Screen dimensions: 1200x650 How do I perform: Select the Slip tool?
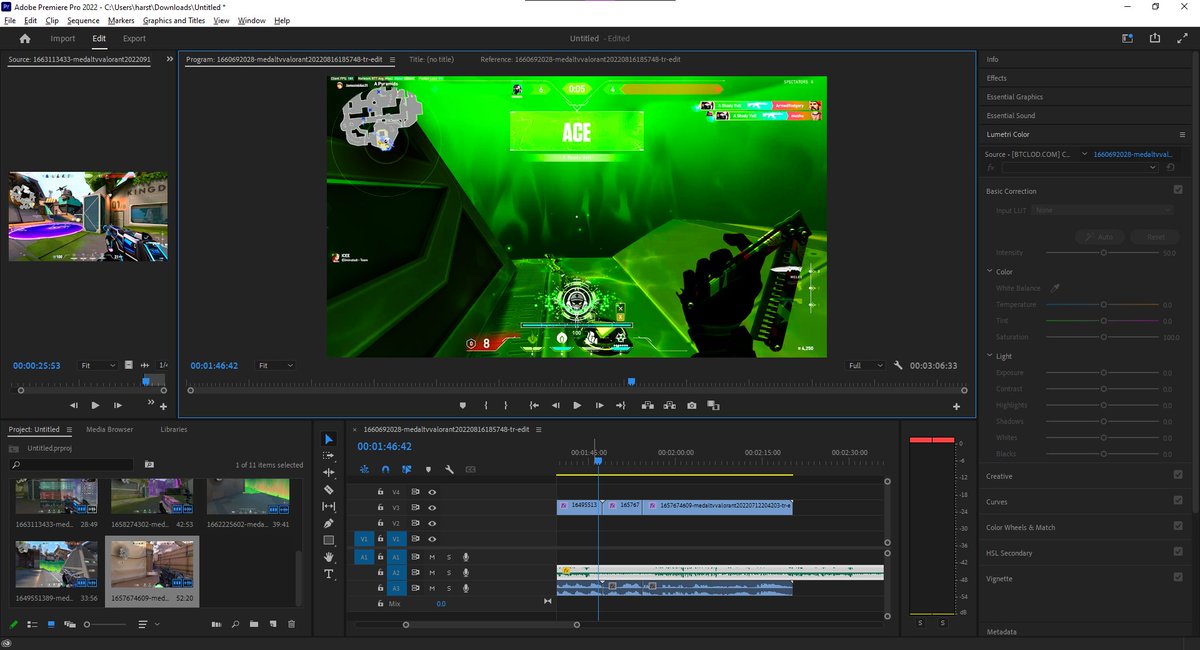point(330,507)
